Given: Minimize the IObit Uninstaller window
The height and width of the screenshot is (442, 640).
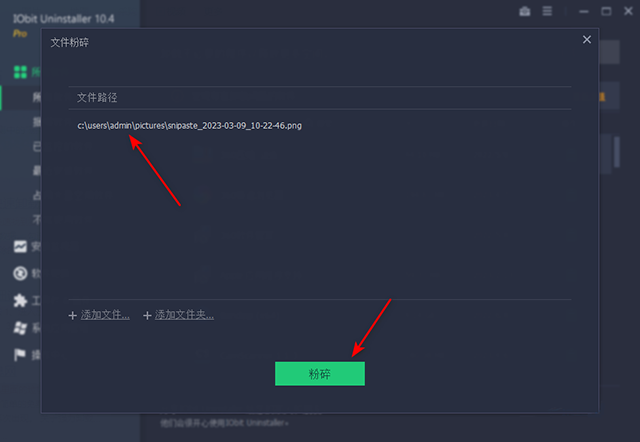Looking at the screenshot, I should [584, 11].
